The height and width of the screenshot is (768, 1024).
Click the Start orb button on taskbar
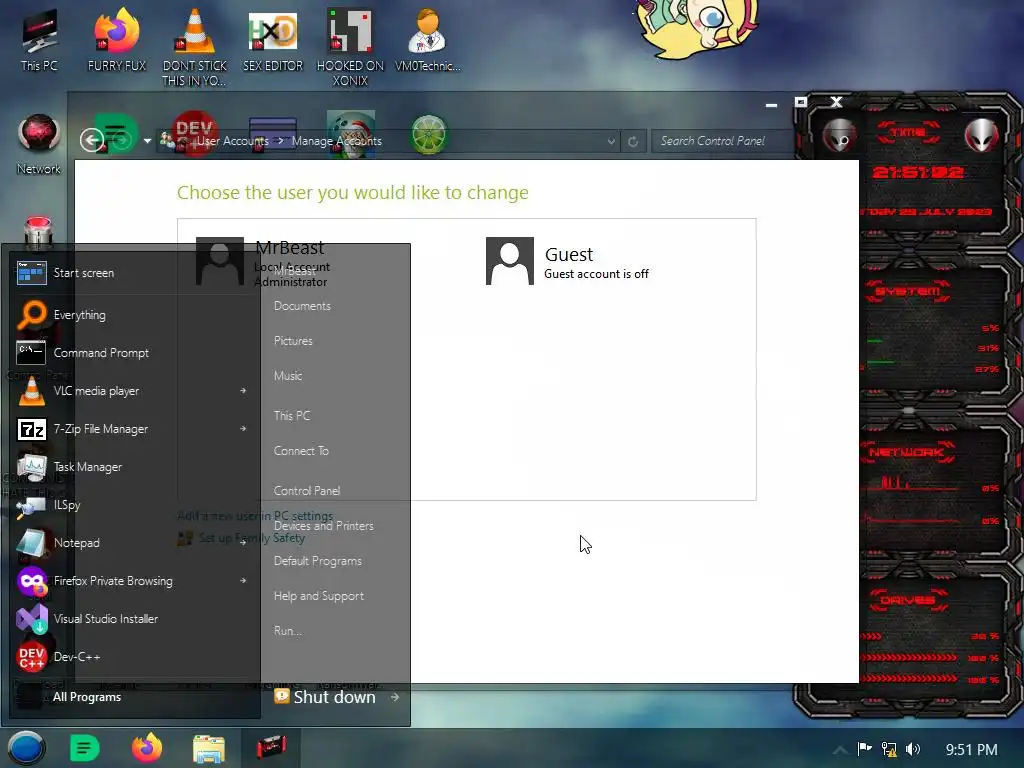26,748
